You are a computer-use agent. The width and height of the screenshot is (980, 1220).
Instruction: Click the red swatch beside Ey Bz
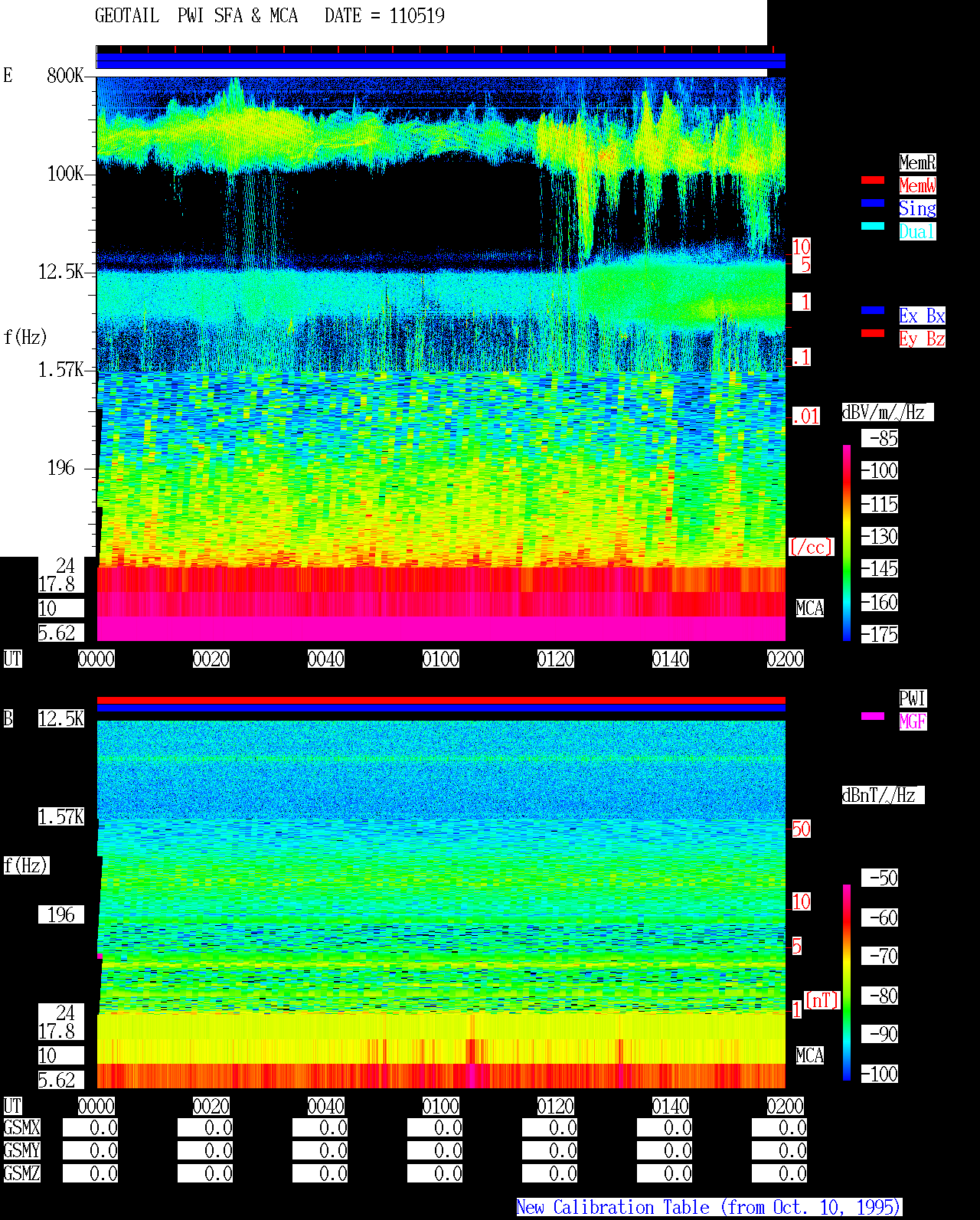click(873, 333)
